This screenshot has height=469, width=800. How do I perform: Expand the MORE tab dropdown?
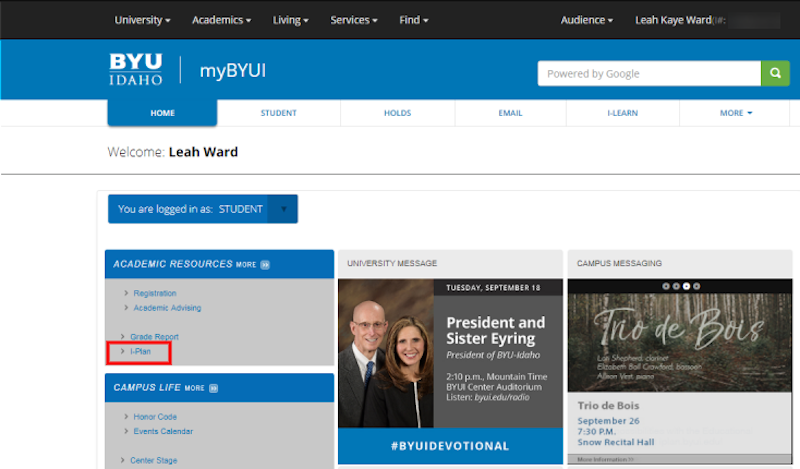[x=736, y=113]
